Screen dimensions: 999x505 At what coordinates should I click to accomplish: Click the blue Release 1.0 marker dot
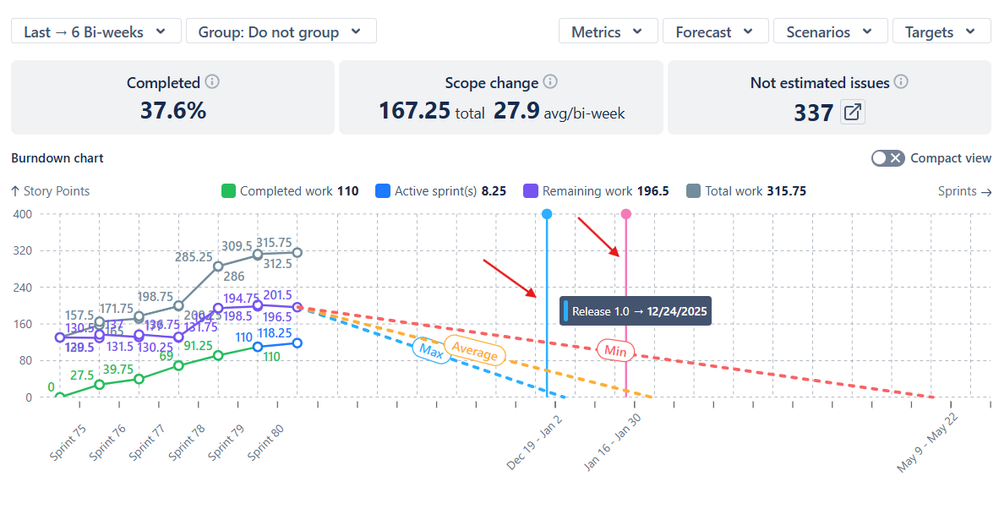(x=546, y=214)
